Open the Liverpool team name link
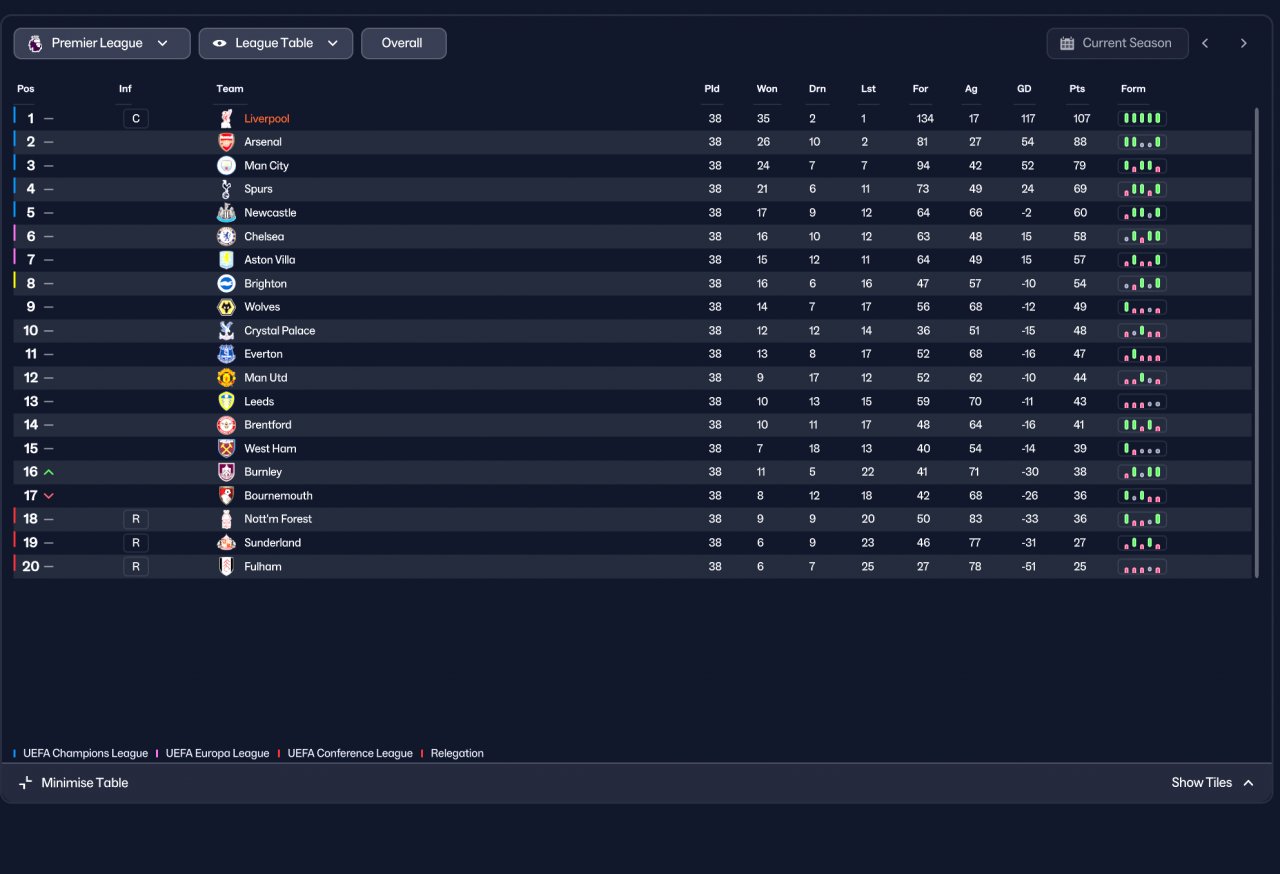1280x874 pixels. coord(267,119)
